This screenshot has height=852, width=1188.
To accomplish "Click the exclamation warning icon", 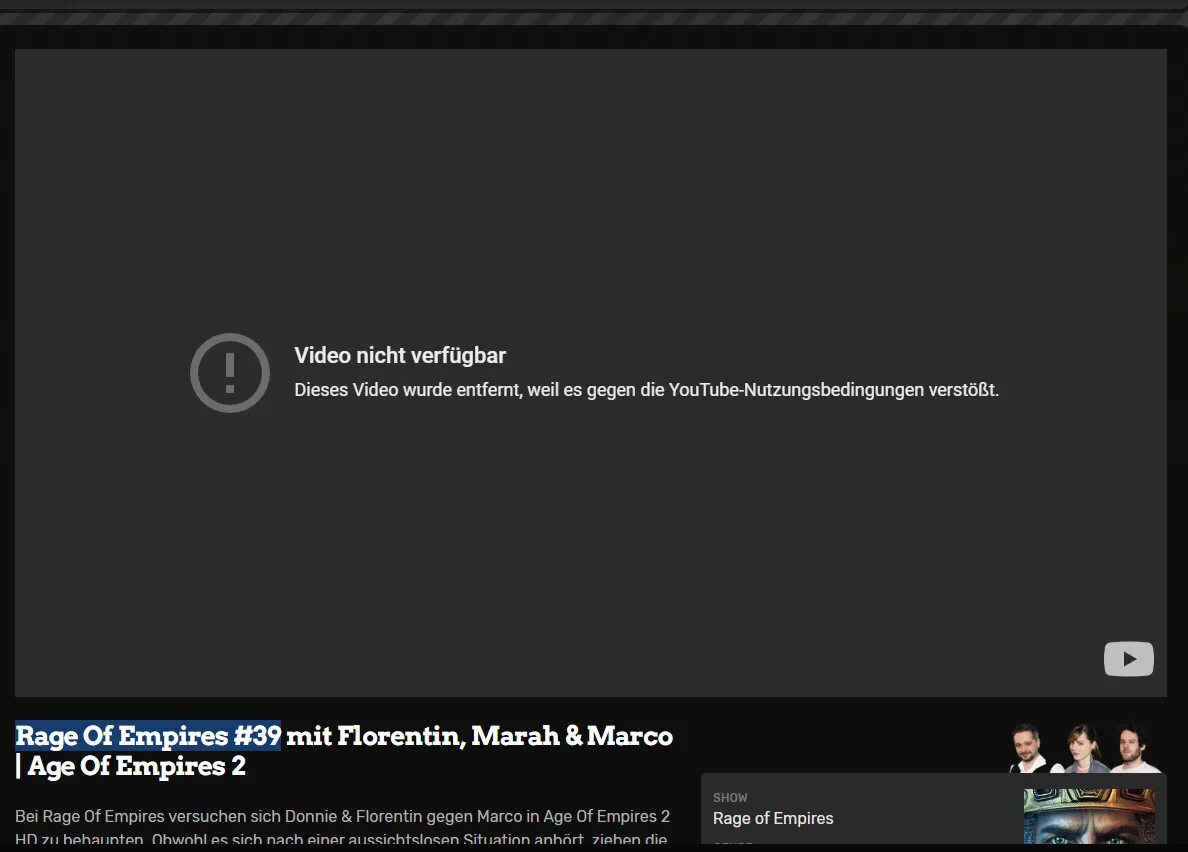I will pyautogui.click(x=230, y=373).
